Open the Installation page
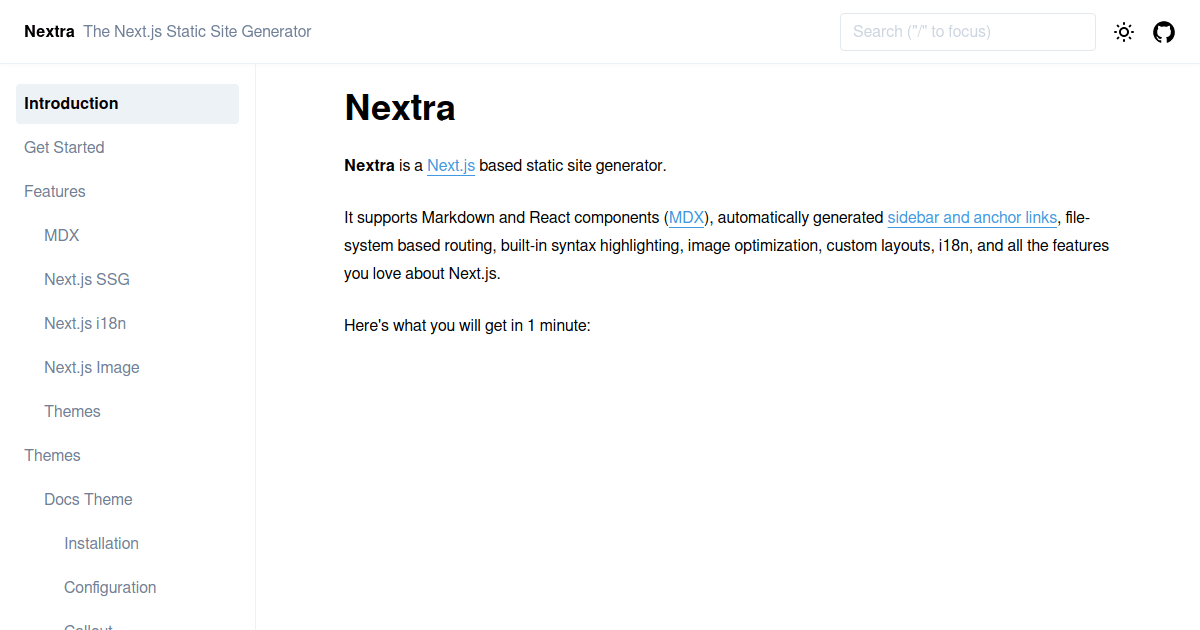 tap(101, 544)
